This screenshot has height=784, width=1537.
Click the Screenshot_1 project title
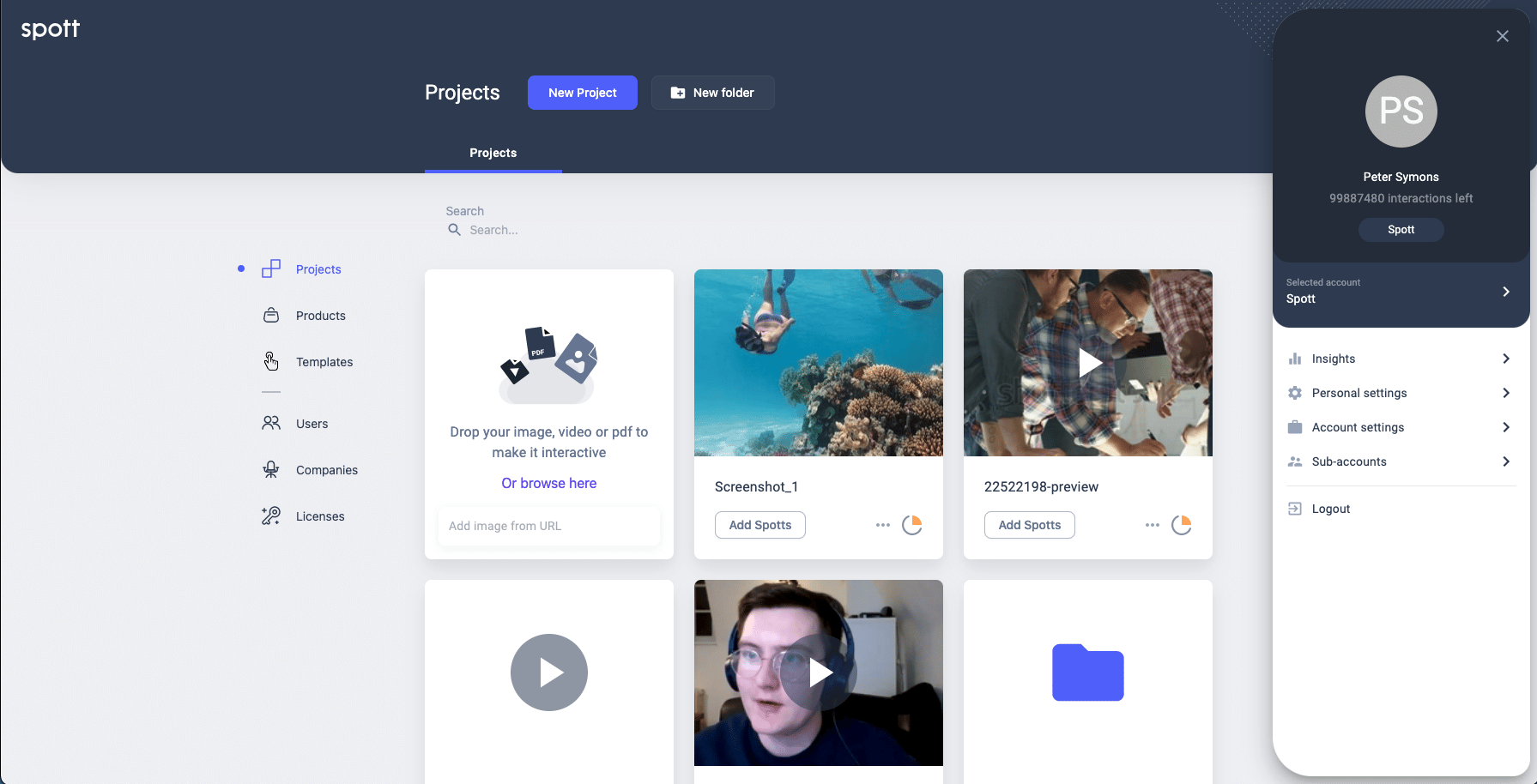757,486
